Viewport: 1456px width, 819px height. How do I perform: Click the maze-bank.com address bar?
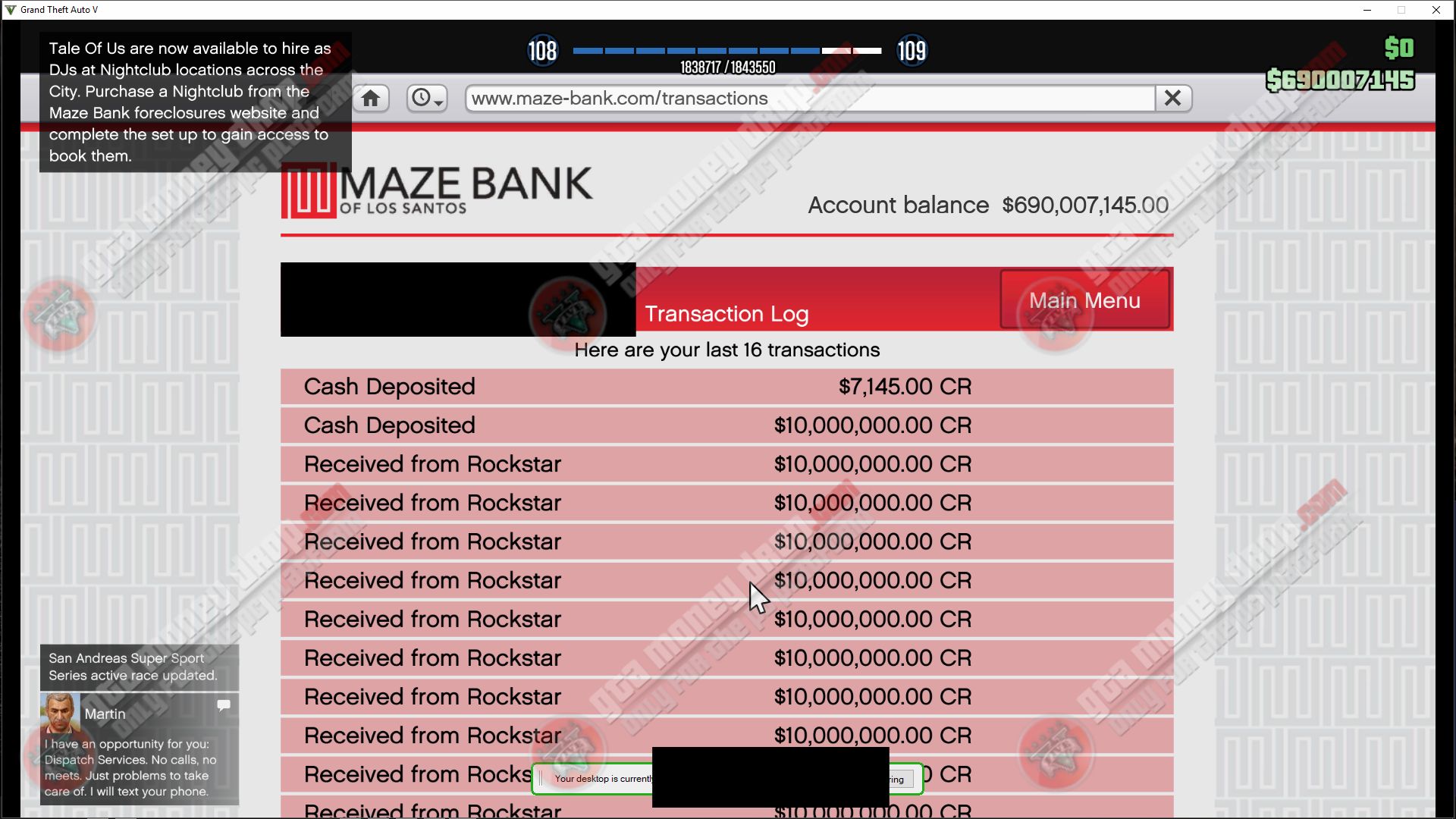coord(808,99)
